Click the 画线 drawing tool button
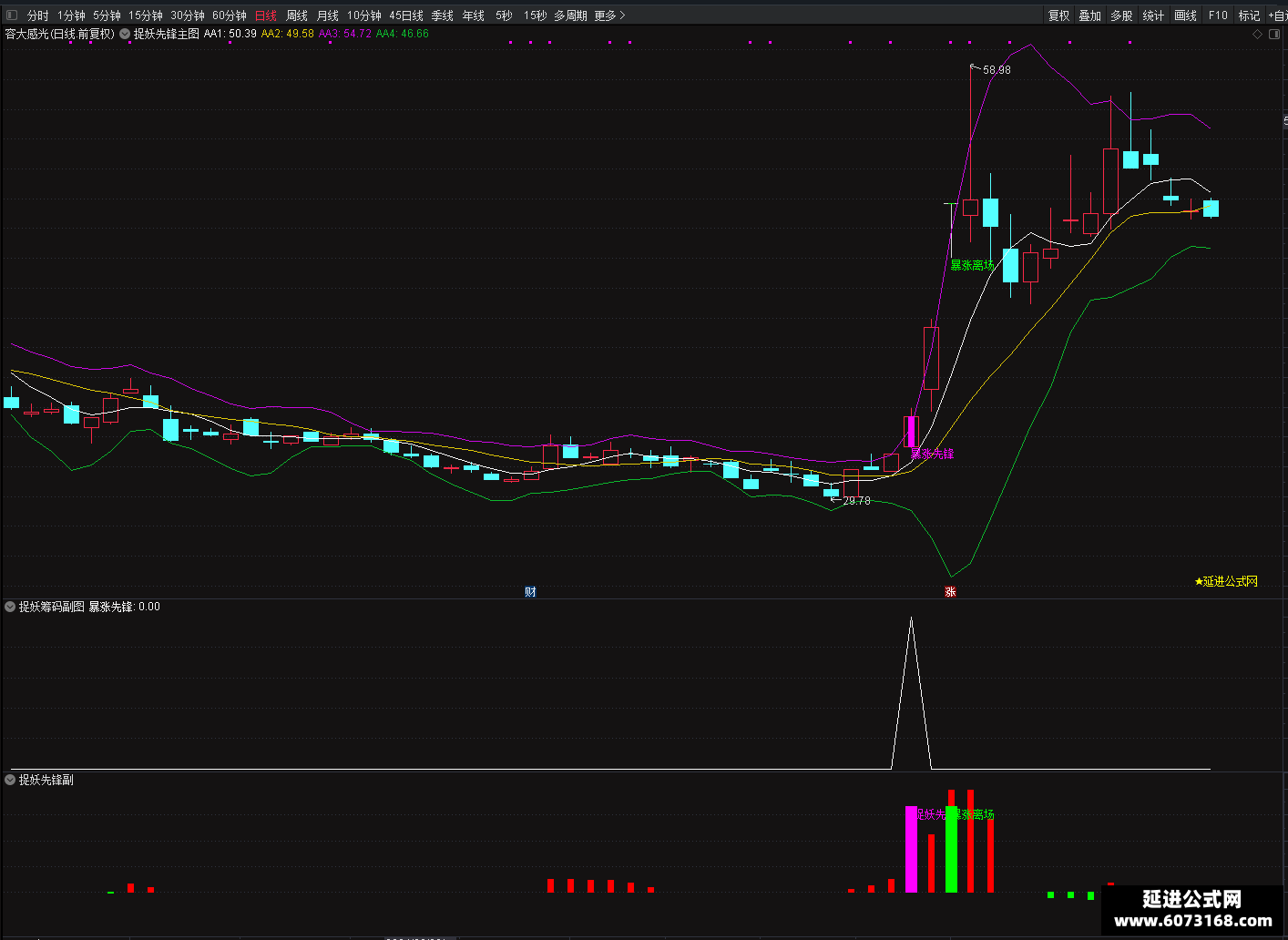The height and width of the screenshot is (940, 1288). point(1185,15)
